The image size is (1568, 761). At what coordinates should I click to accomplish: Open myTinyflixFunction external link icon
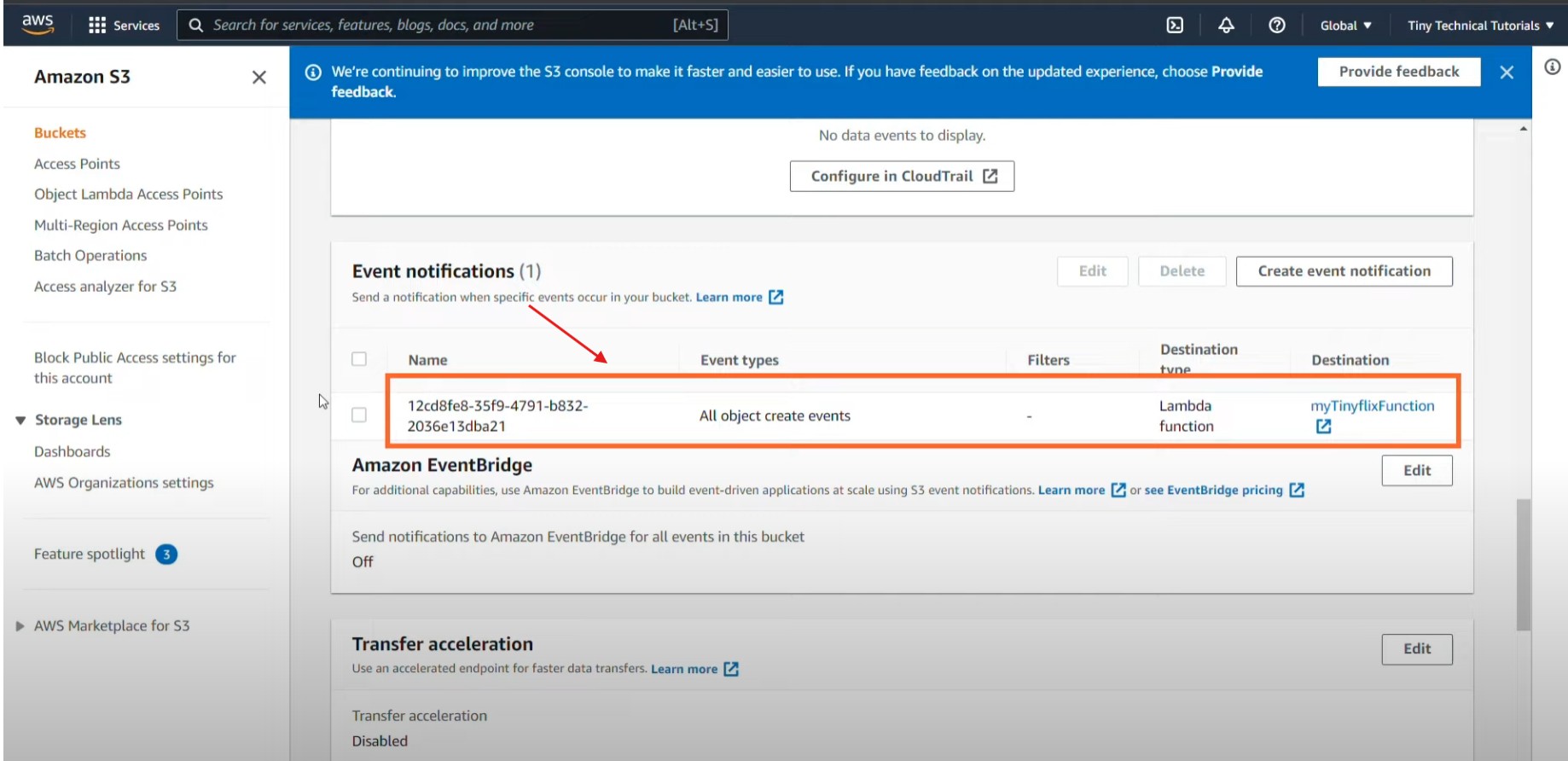pyautogui.click(x=1323, y=426)
